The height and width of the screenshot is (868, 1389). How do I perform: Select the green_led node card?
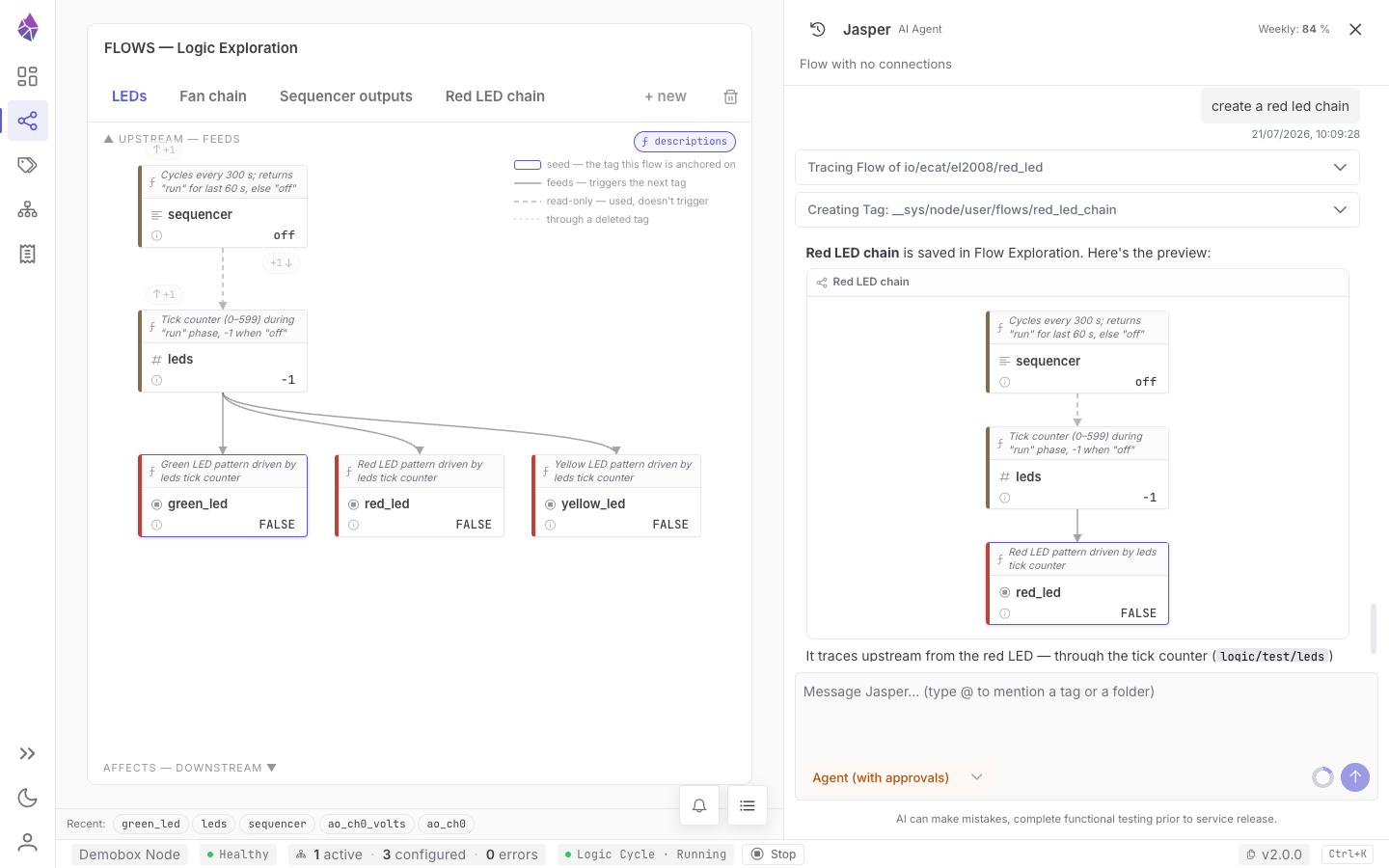tap(223, 496)
